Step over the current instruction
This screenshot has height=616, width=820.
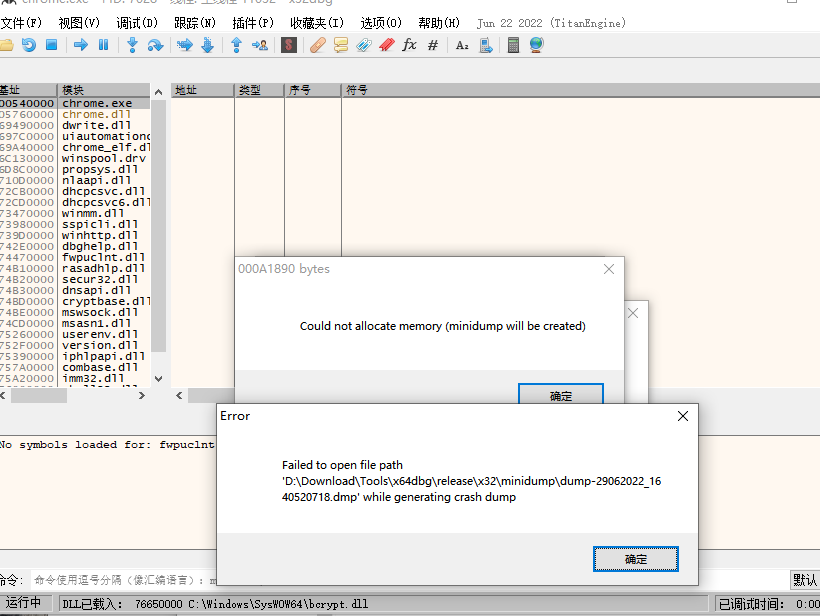click(x=157, y=45)
